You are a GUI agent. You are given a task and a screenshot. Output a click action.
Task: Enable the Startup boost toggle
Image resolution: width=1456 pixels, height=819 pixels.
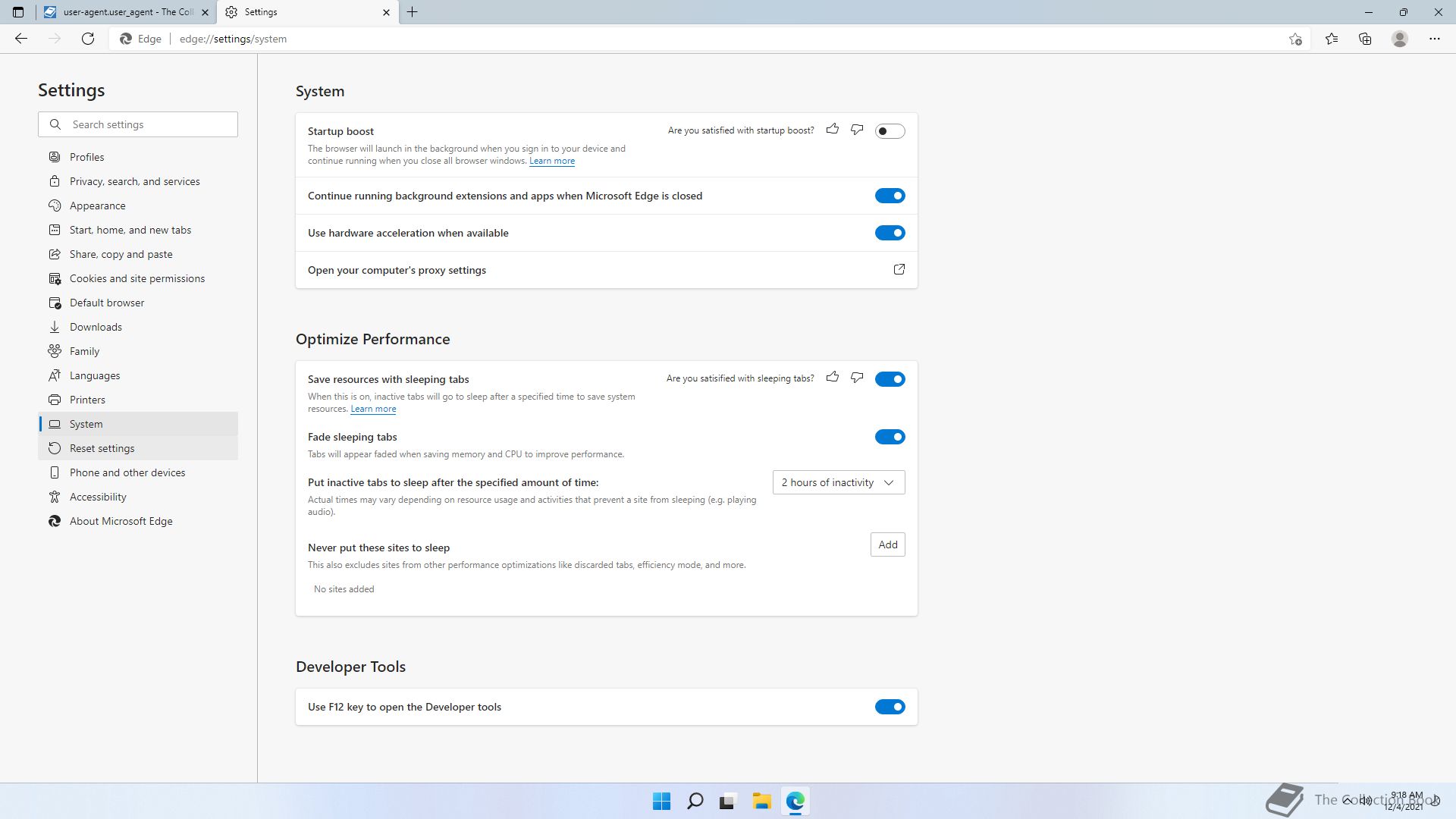(x=890, y=131)
